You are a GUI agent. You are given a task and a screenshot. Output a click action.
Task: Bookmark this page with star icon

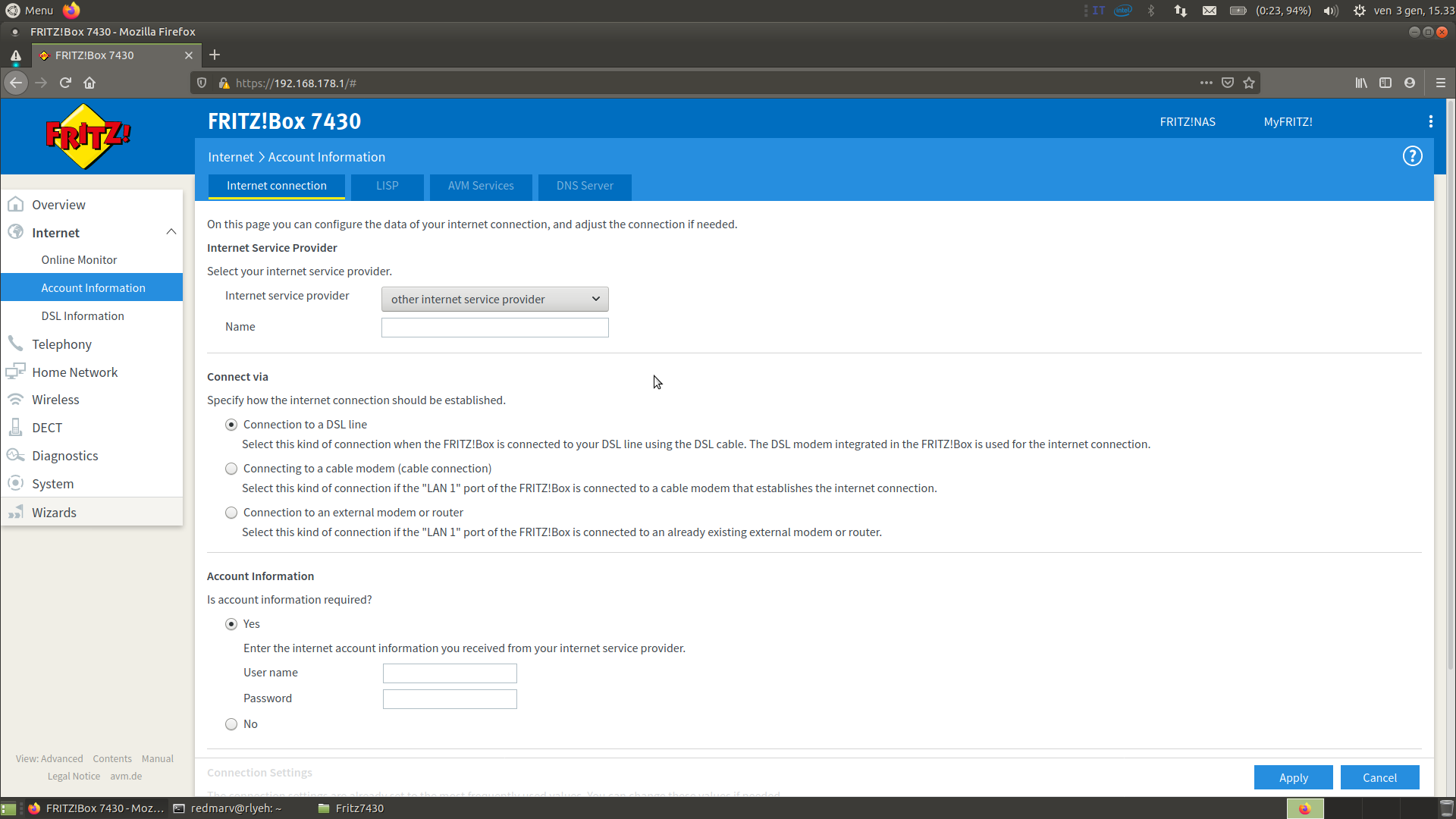pos(1249,83)
